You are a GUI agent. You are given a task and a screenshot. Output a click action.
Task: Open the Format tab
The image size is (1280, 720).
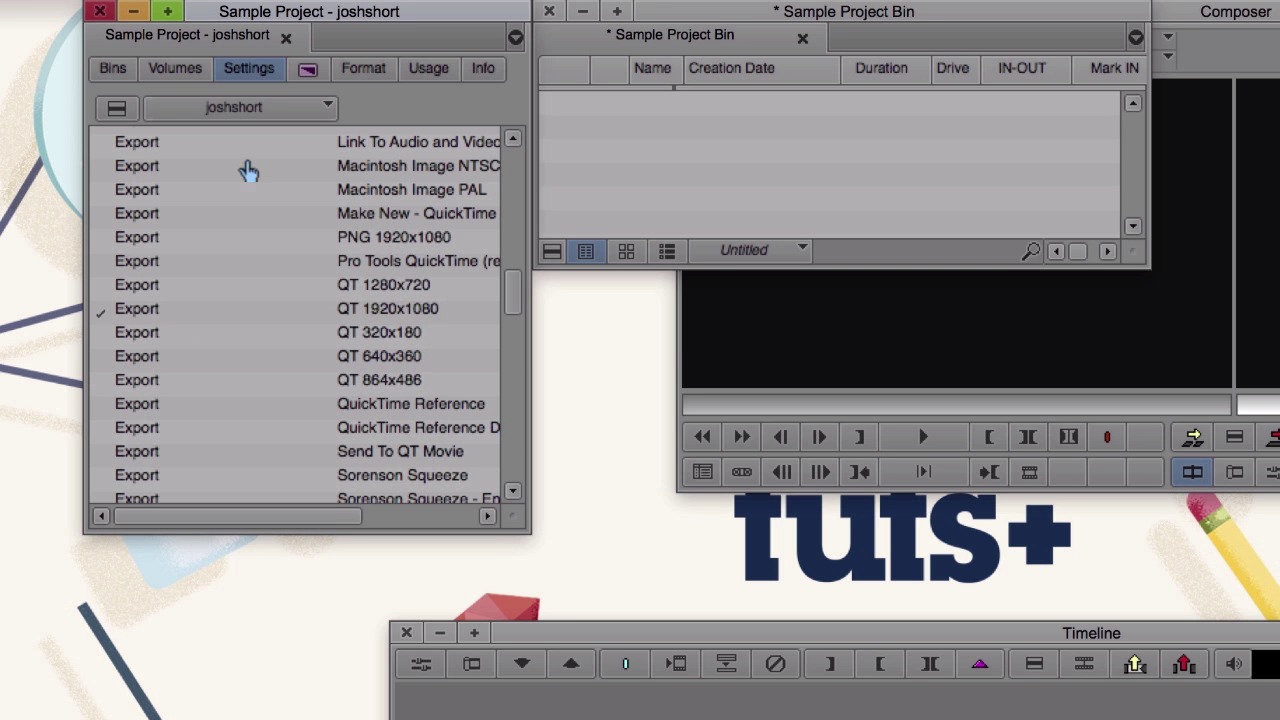pos(363,68)
